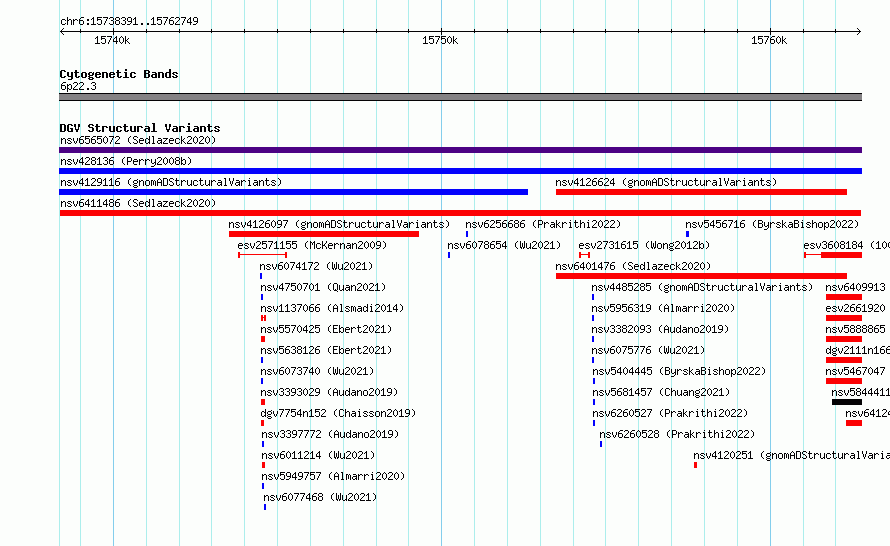Select the red nsv6411486 full-width bar
This screenshot has height=546, width=890.
pyautogui.click(x=460, y=213)
